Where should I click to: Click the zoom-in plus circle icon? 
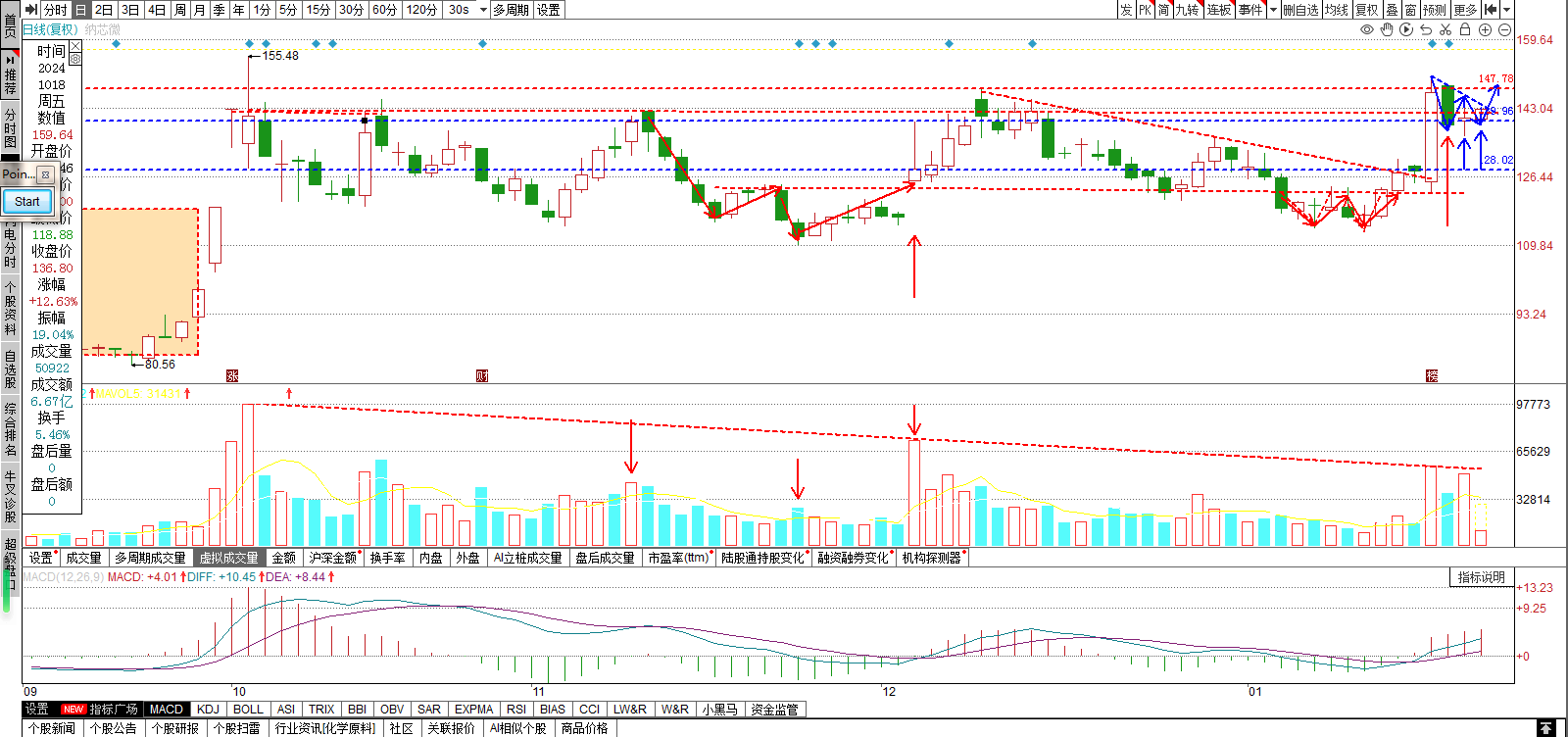(1485, 29)
